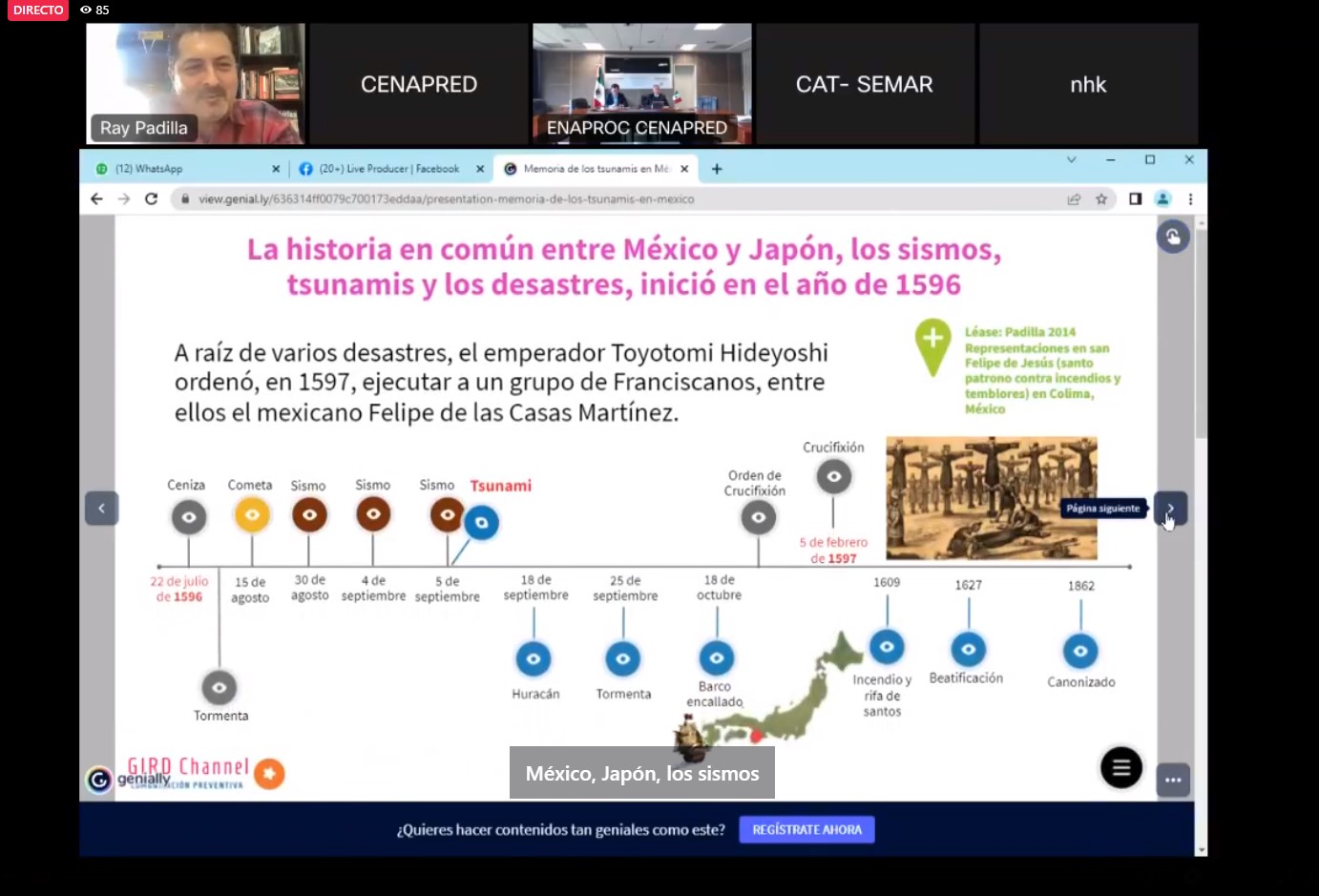Image resolution: width=1319 pixels, height=896 pixels.
Task: Switch to the WhatsApp tab
Action: [181, 169]
